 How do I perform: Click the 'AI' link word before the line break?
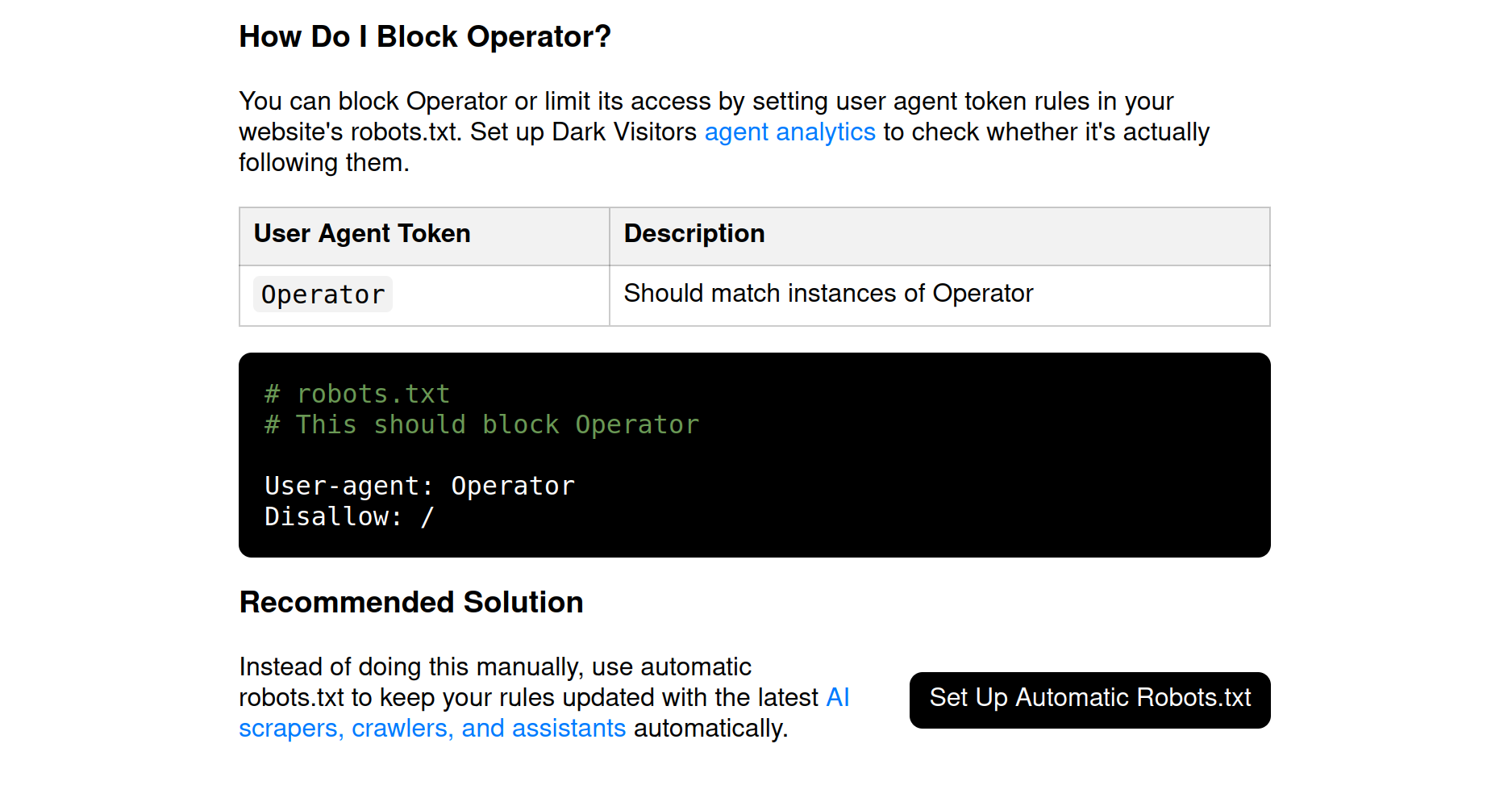click(x=837, y=698)
